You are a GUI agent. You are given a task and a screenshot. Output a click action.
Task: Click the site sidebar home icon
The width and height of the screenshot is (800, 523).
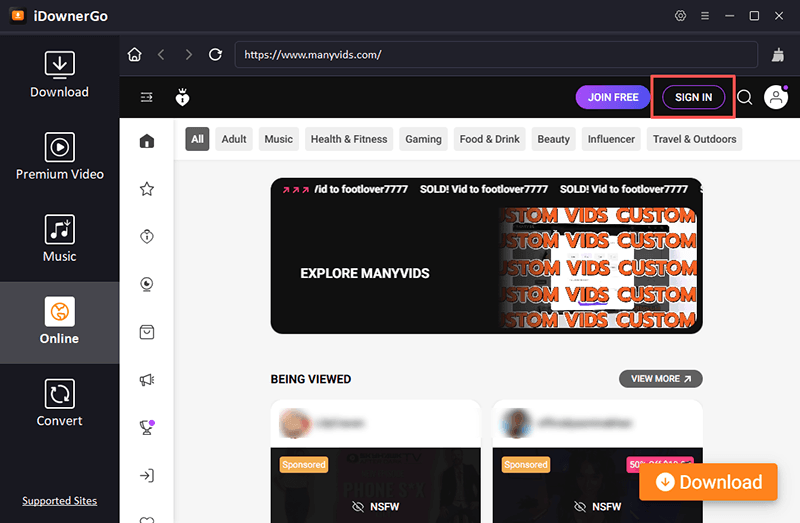click(x=147, y=141)
